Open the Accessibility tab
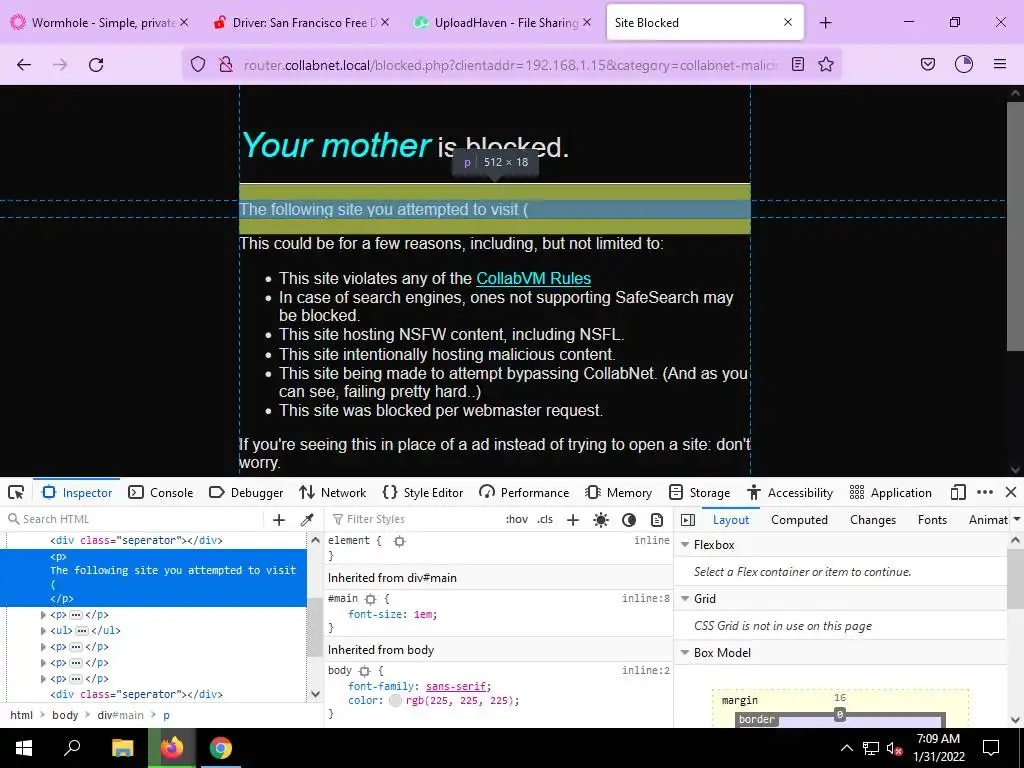Screen dimensions: 1024x768 pyautogui.click(x=790, y=492)
